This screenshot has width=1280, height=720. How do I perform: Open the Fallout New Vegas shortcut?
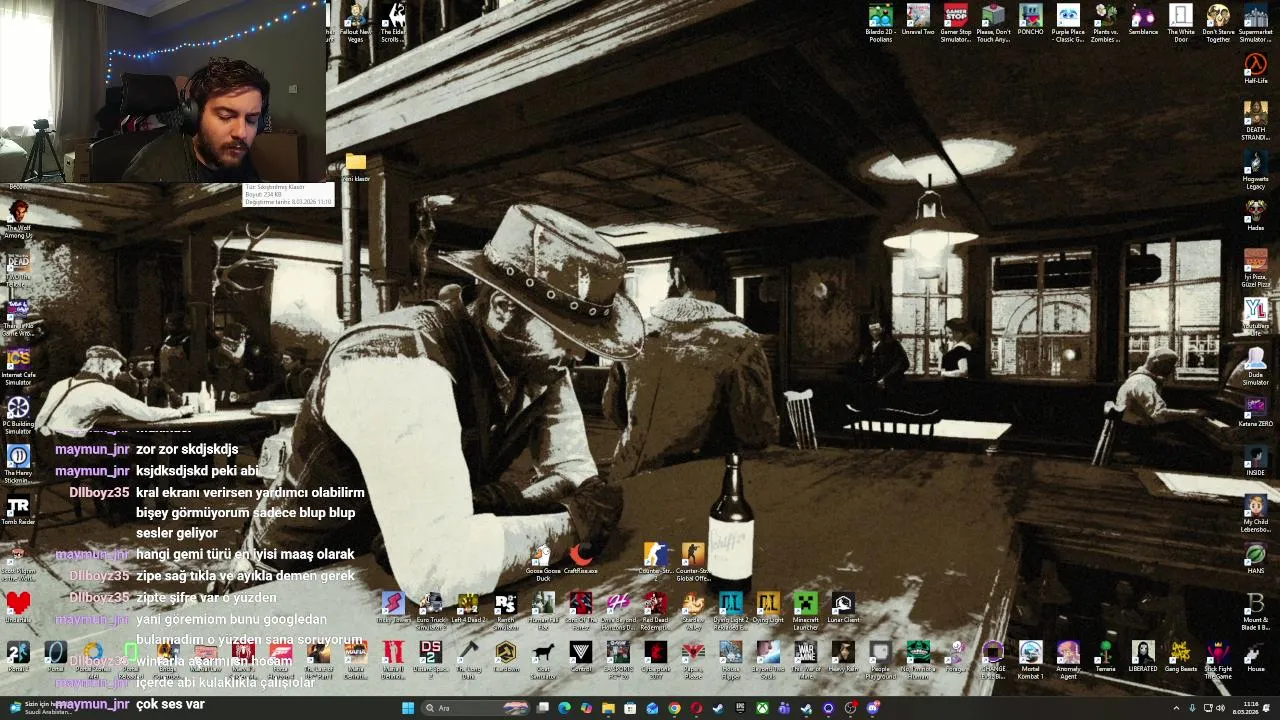356,22
